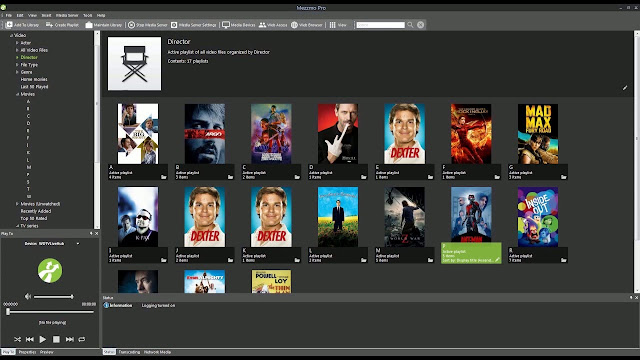Expand the Actor tree node
Screen dimensions: 640x360
pos(17,43)
